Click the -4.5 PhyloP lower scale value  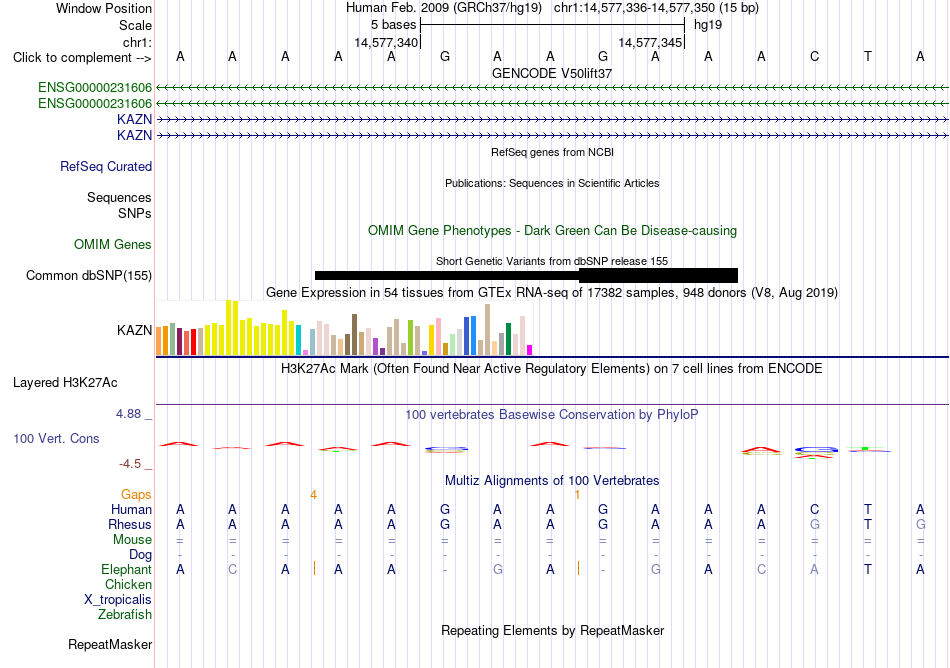(130, 464)
